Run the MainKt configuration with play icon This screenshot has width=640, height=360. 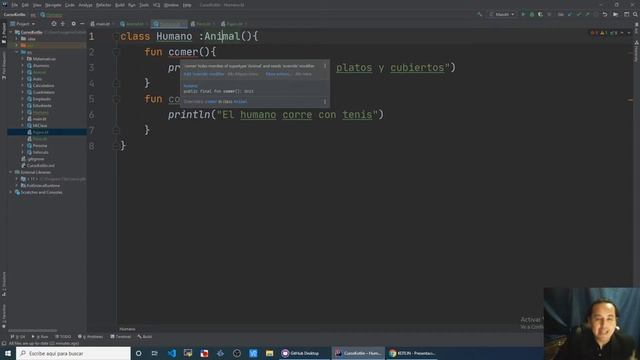pos(523,14)
